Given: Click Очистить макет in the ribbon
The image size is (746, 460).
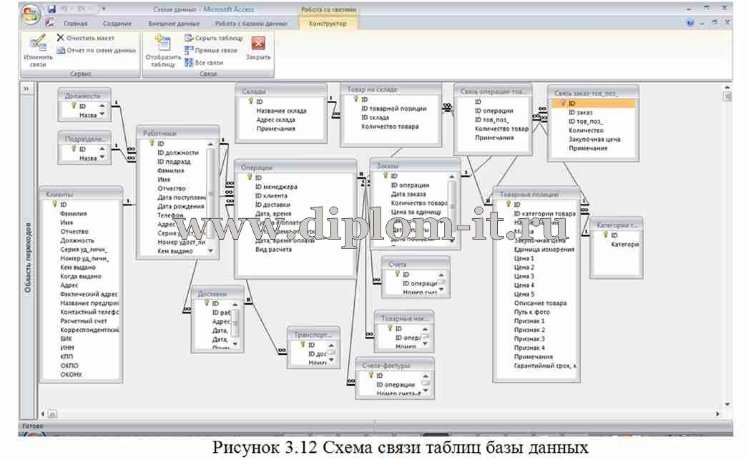Looking at the screenshot, I should click(x=86, y=37).
